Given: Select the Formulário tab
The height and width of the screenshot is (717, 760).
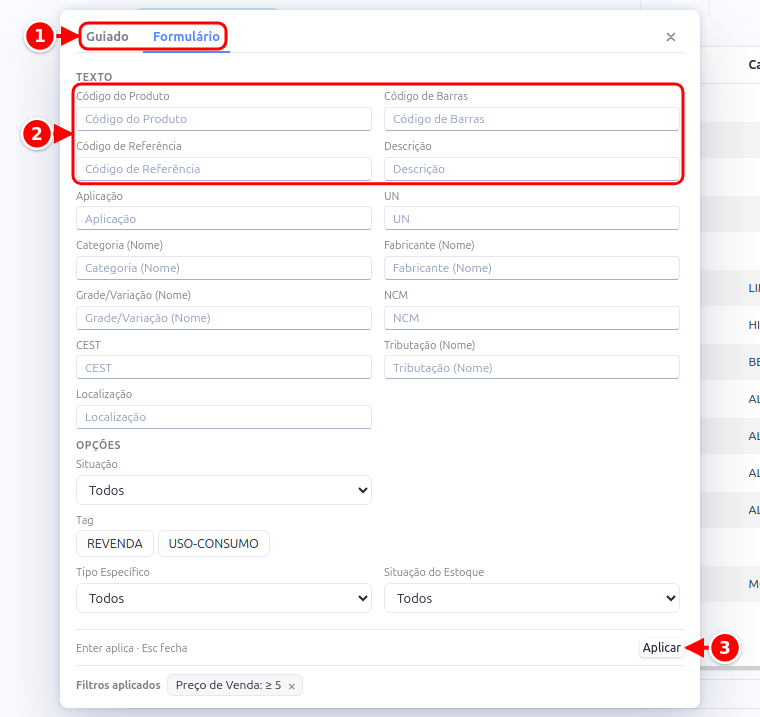Looking at the screenshot, I should pos(186,36).
